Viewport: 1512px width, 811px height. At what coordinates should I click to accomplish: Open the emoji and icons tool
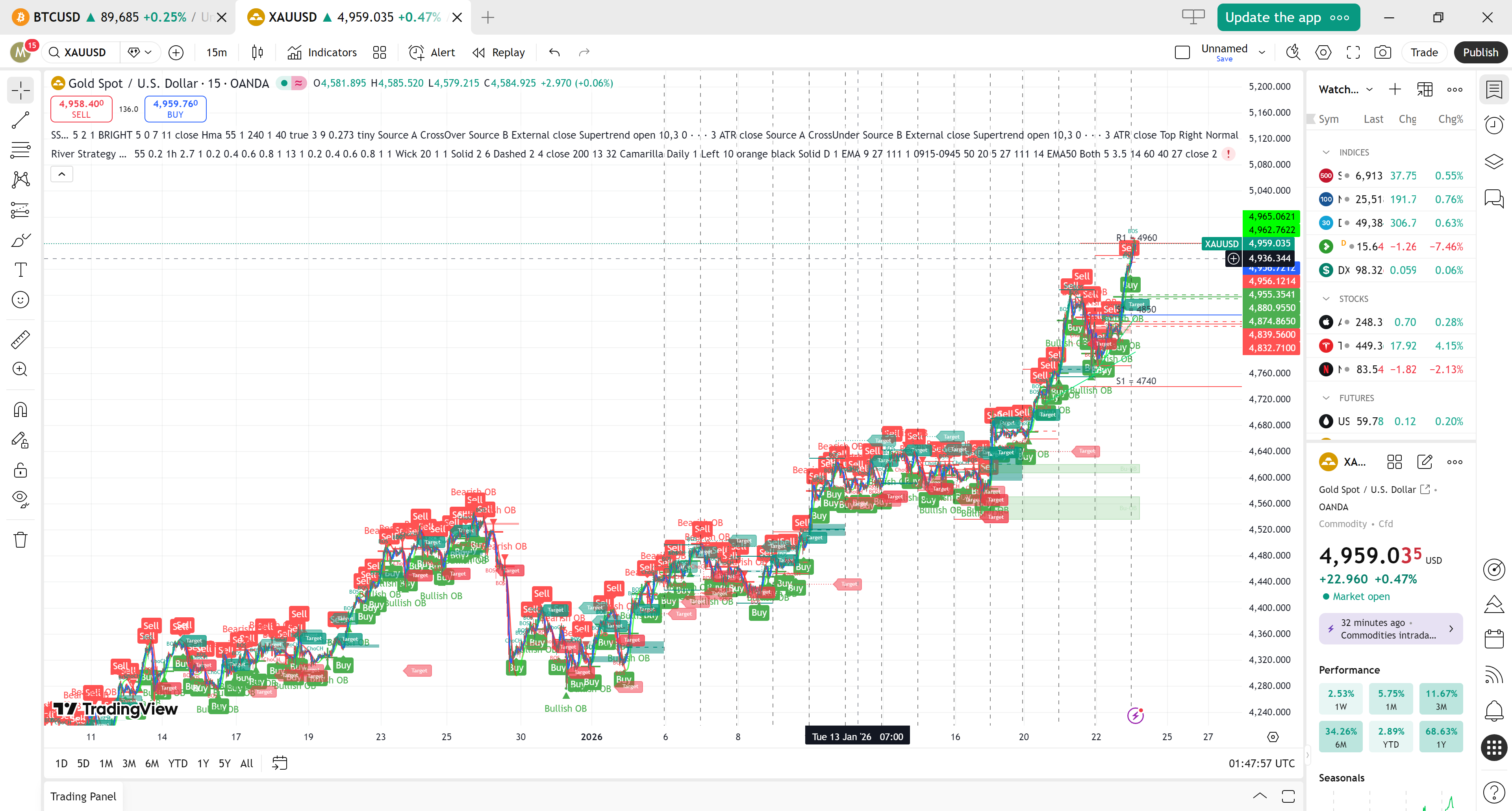20,300
